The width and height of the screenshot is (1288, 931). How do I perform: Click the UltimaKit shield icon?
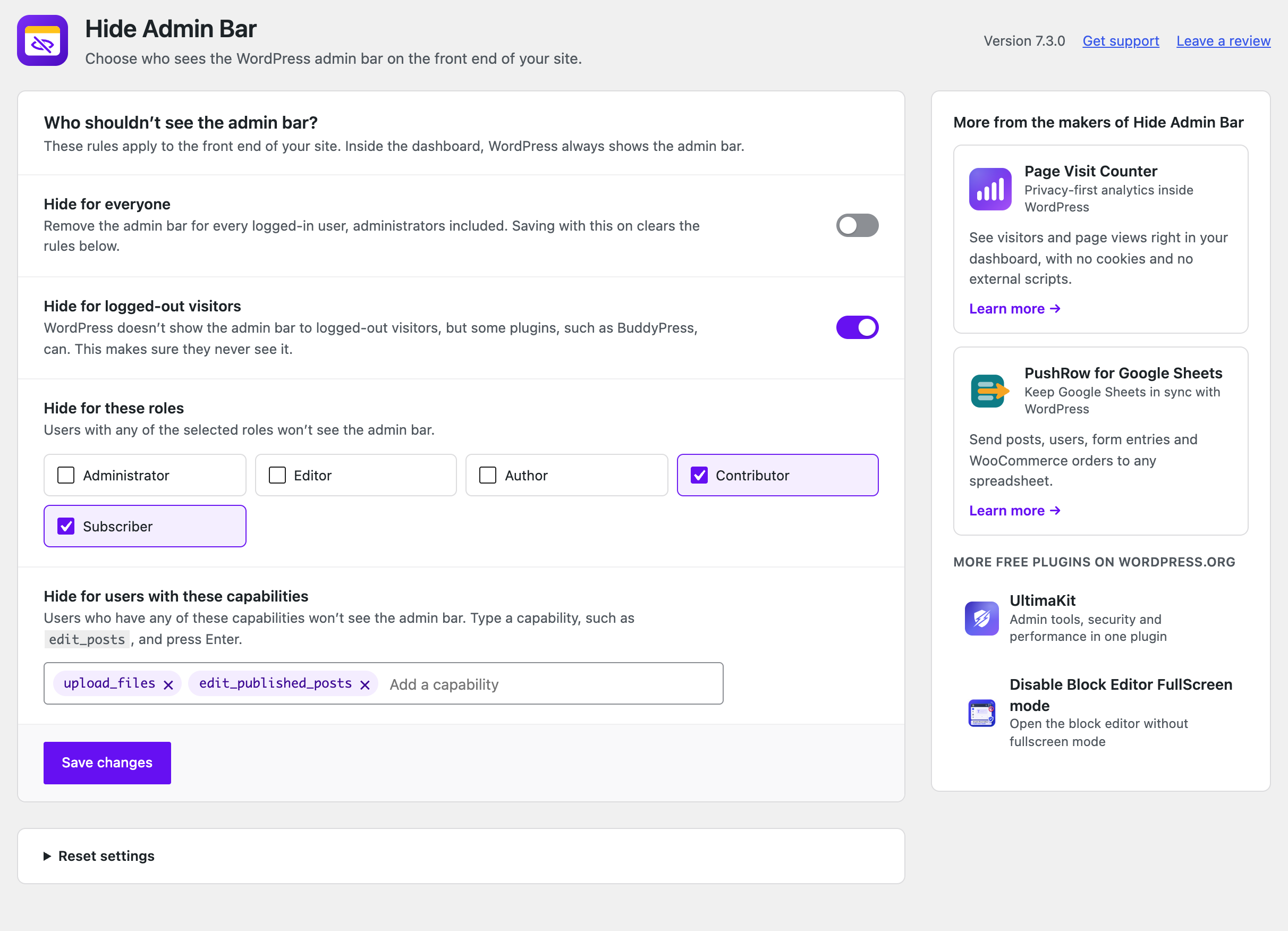981,618
